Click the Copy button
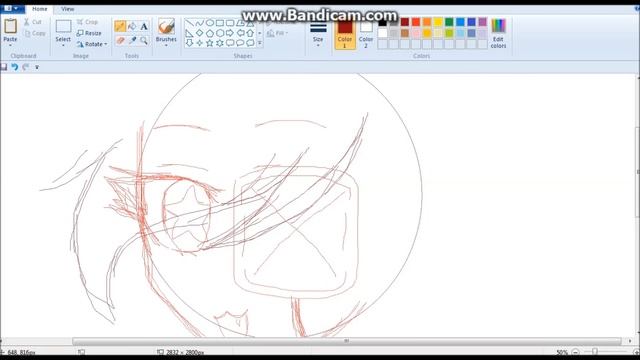The height and width of the screenshot is (360, 640). point(35,33)
